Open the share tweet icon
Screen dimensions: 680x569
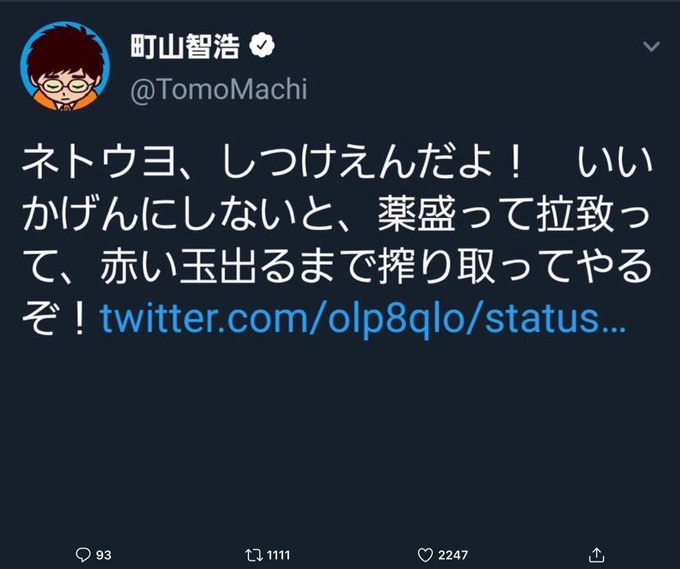click(x=597, y=554)
